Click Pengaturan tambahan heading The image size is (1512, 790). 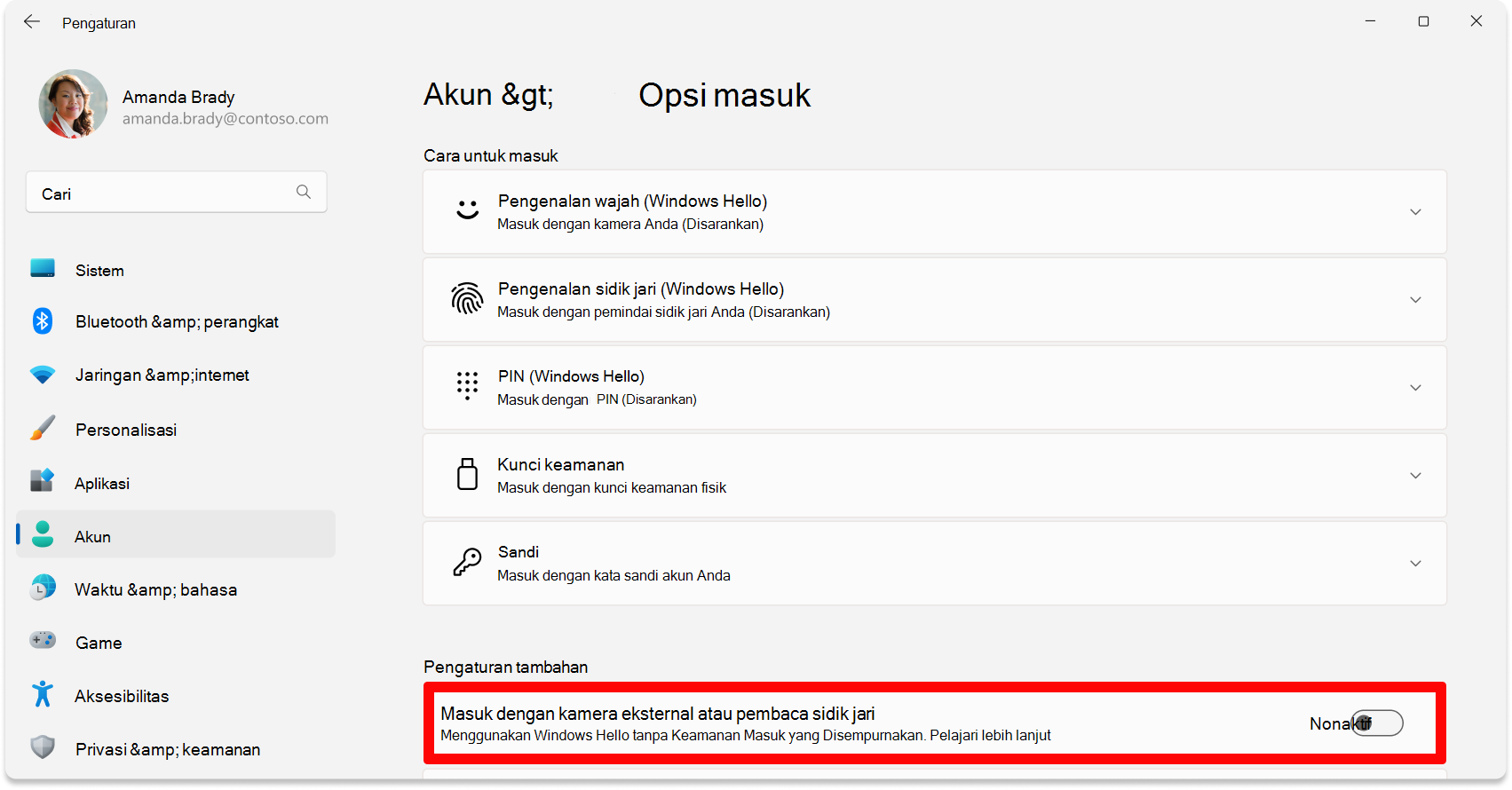point(505,667)
